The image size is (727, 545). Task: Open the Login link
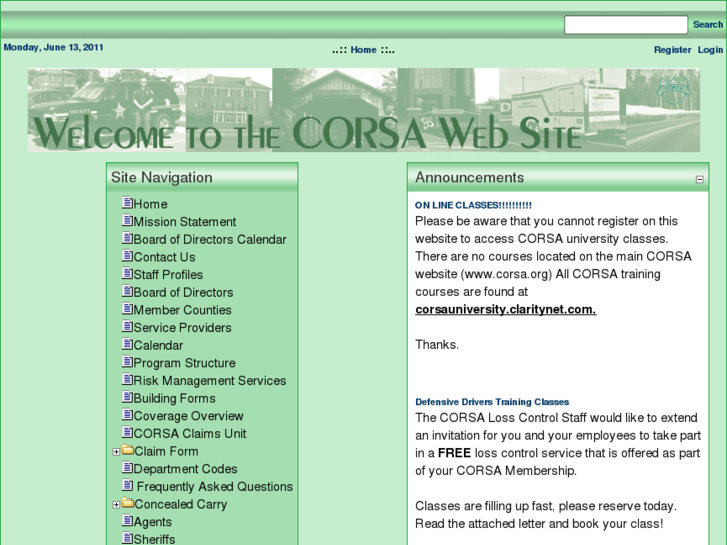710,50
